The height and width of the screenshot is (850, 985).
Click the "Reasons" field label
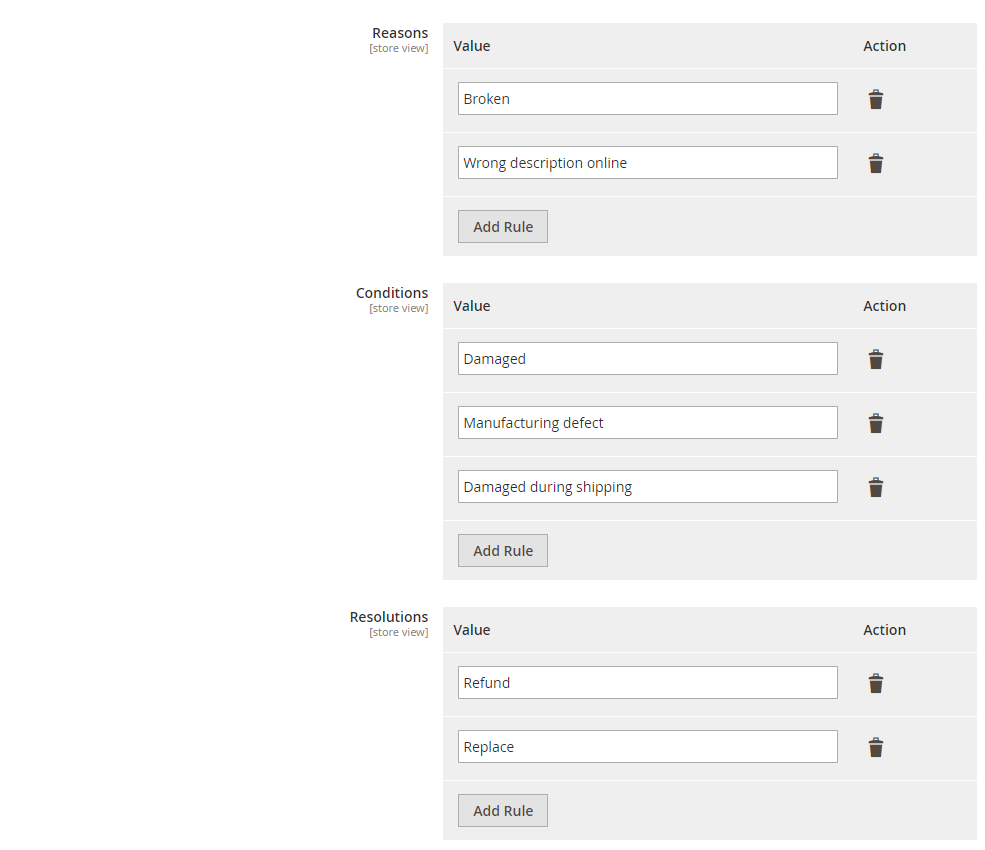pos(399,34)
